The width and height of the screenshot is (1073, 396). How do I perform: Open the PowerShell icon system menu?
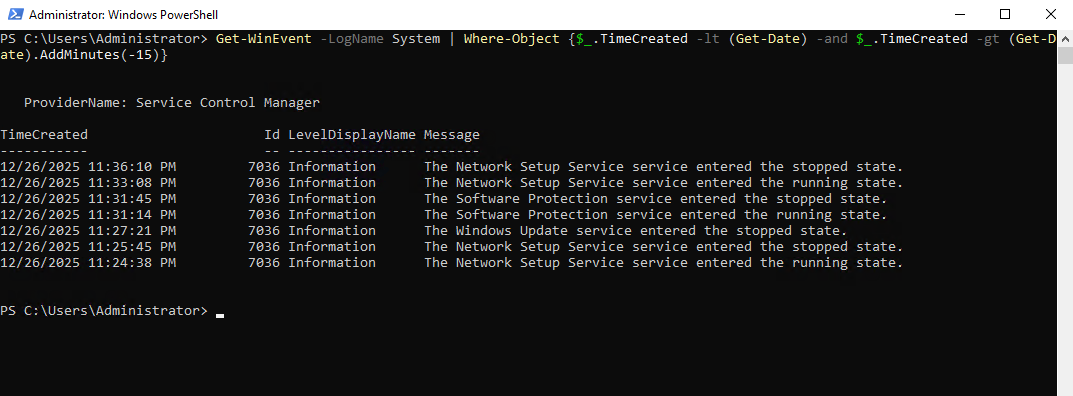[15, 14]
